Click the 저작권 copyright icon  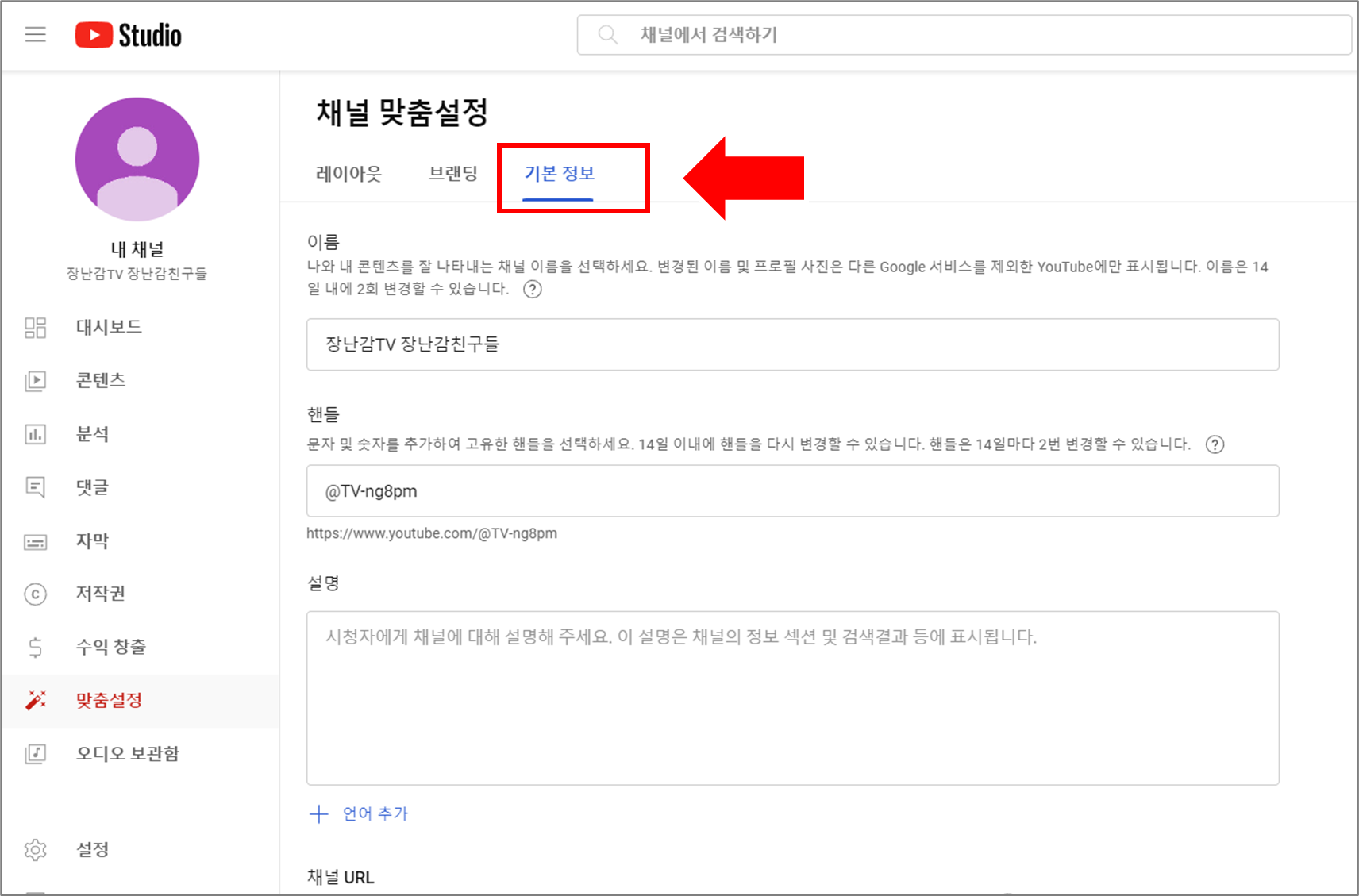36,594
